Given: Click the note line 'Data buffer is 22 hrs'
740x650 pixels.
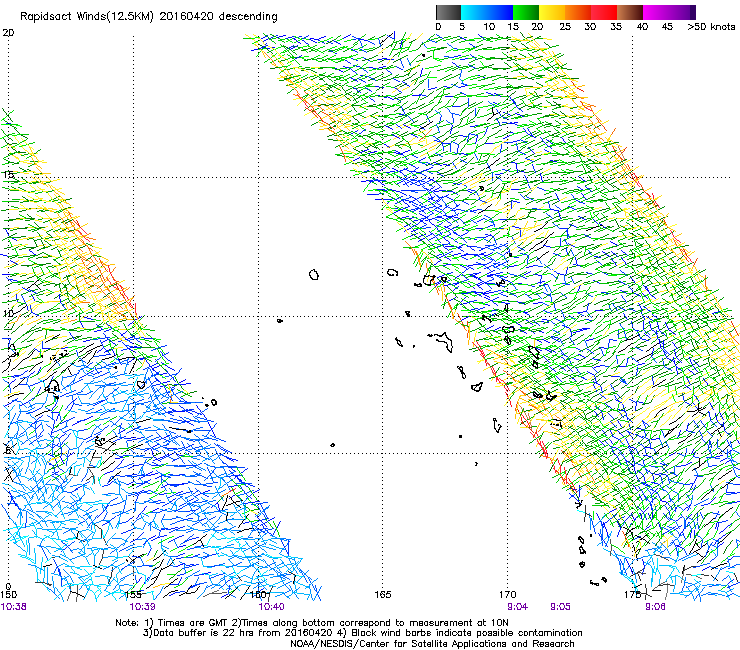Looking at the screenshot, I should tap(202, 633).
